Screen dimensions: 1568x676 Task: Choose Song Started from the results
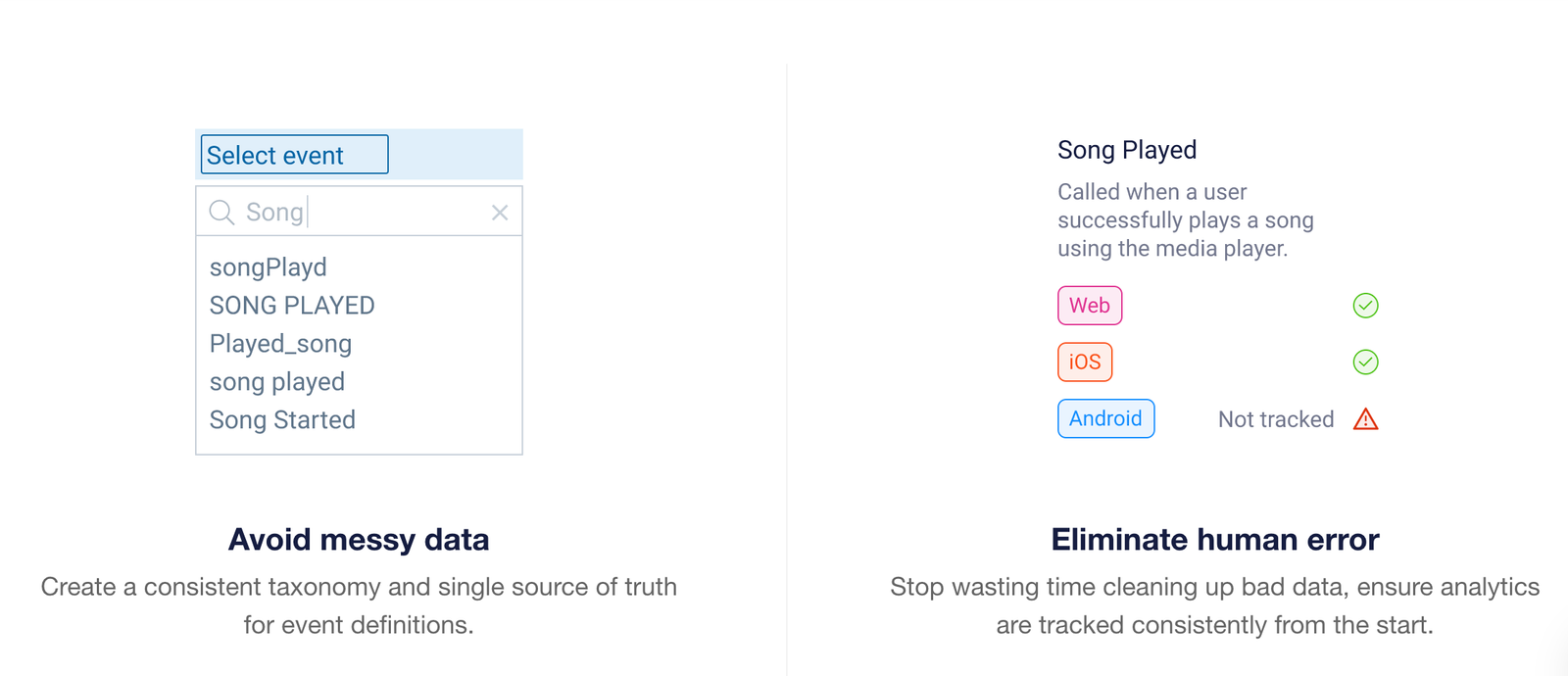[x=282, y=420]
